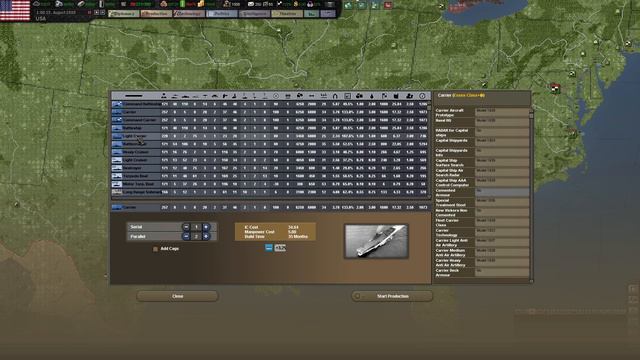
Task: Increase the Parallel count with plus
Action: click(206, 236)
